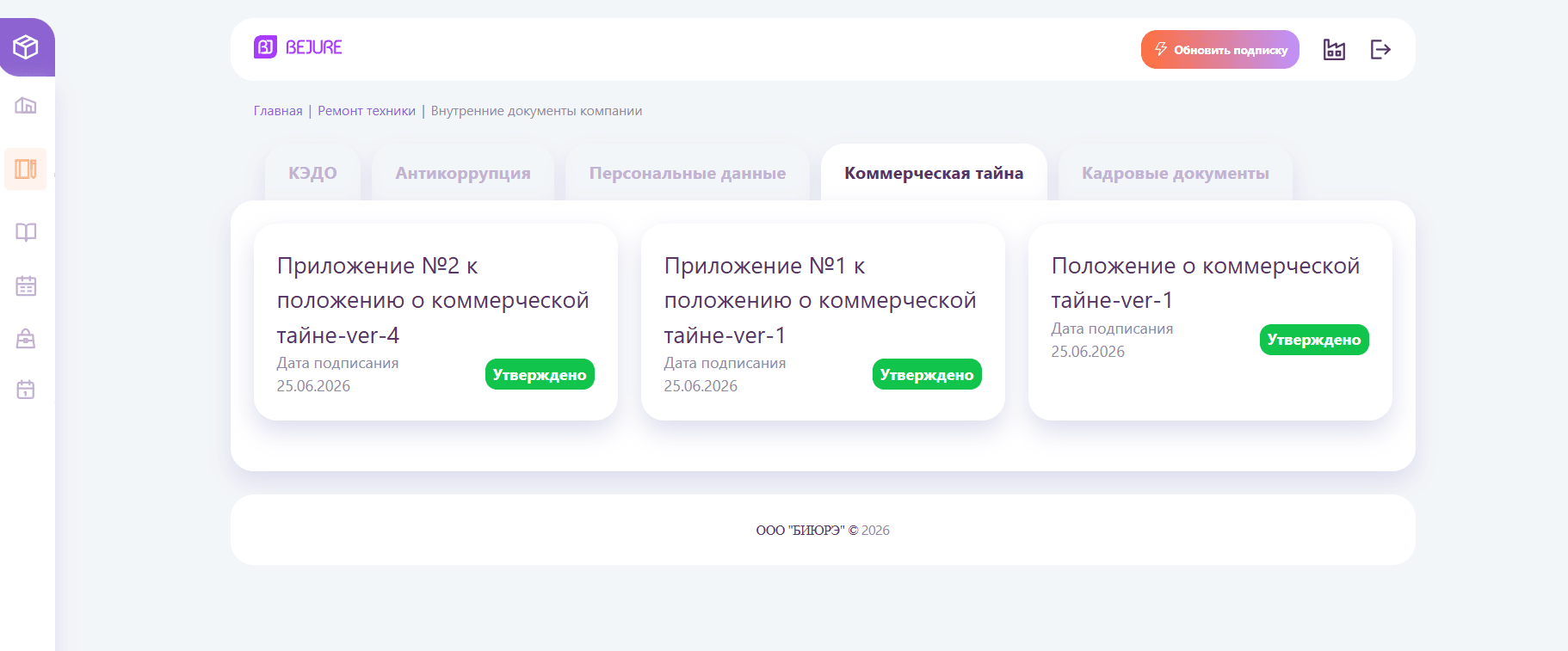The image size is (1568, 651).
Task: Open the Кадровые документы tab
Action: [1176, 173]
